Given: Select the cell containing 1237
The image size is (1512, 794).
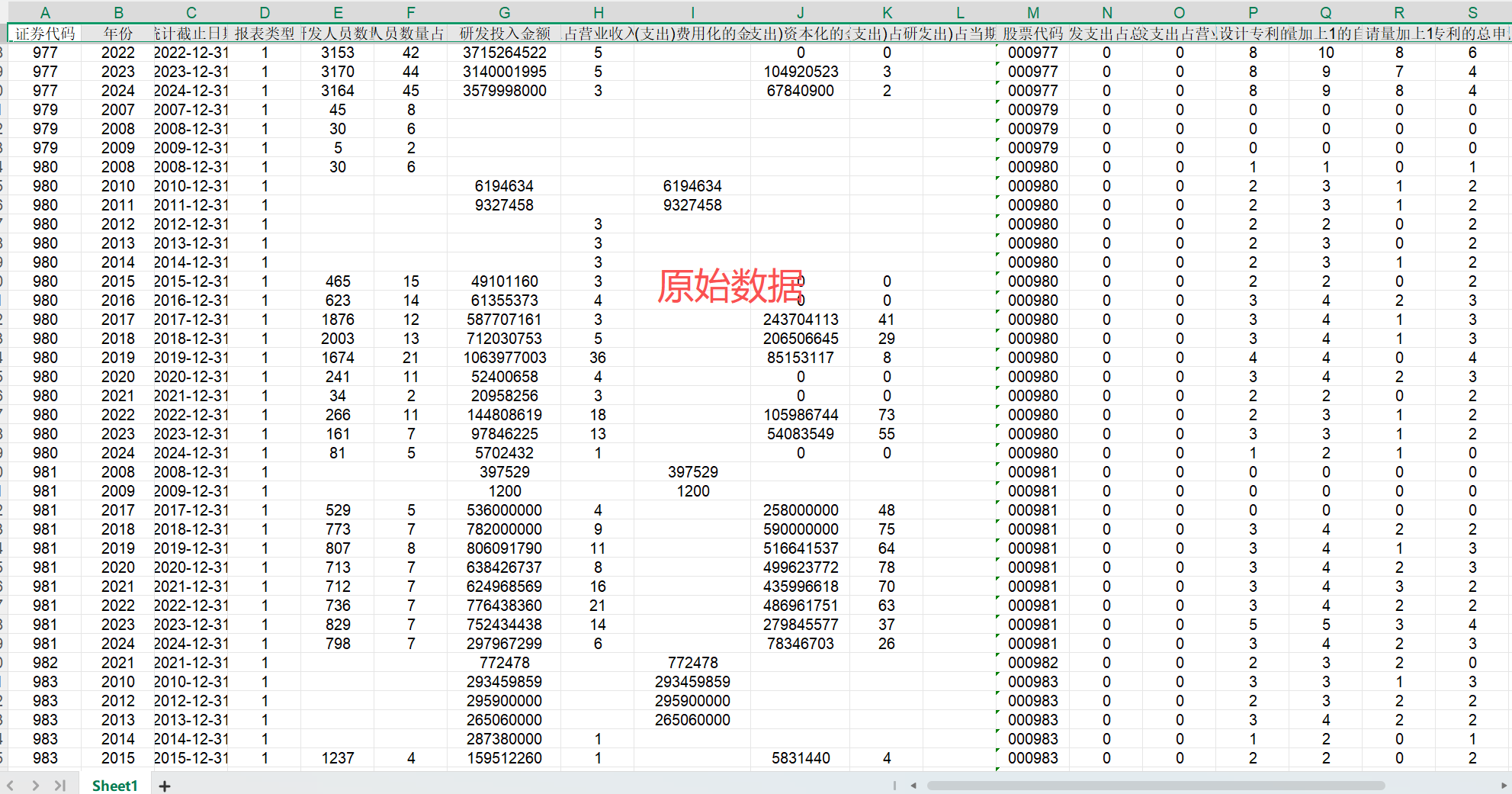Looking at the screenshot, I should (338, 758).
